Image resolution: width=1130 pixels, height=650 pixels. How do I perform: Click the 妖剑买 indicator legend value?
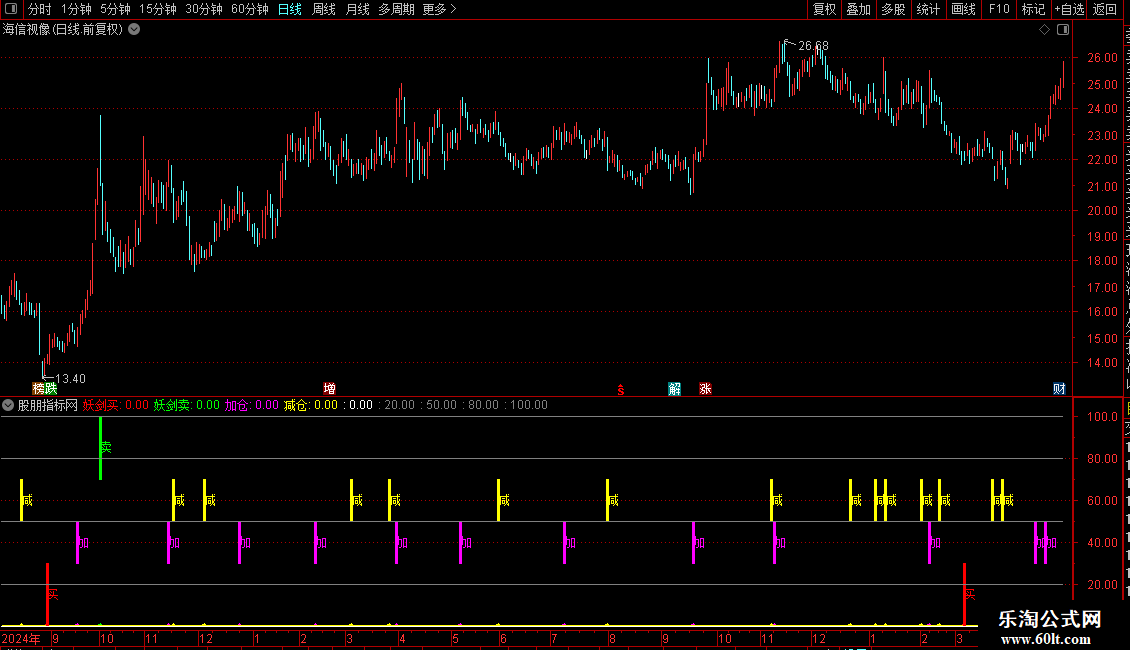tap(115, 405)
